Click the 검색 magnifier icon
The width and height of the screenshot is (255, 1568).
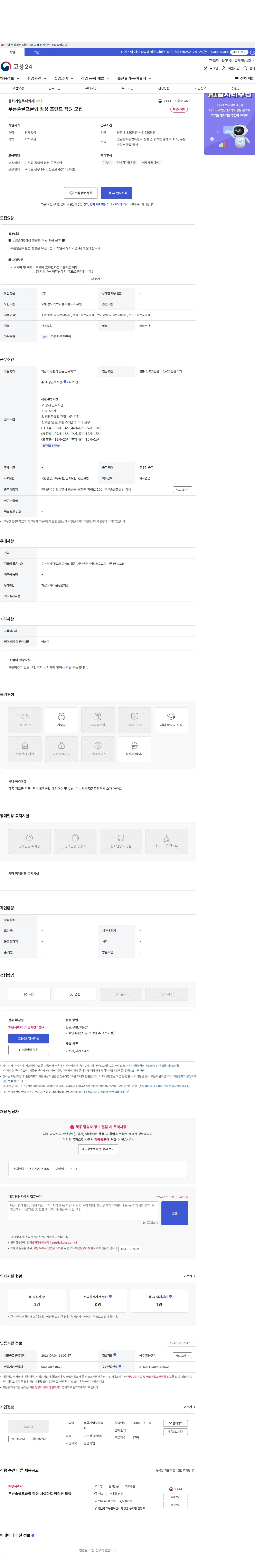tap(245, 68)
